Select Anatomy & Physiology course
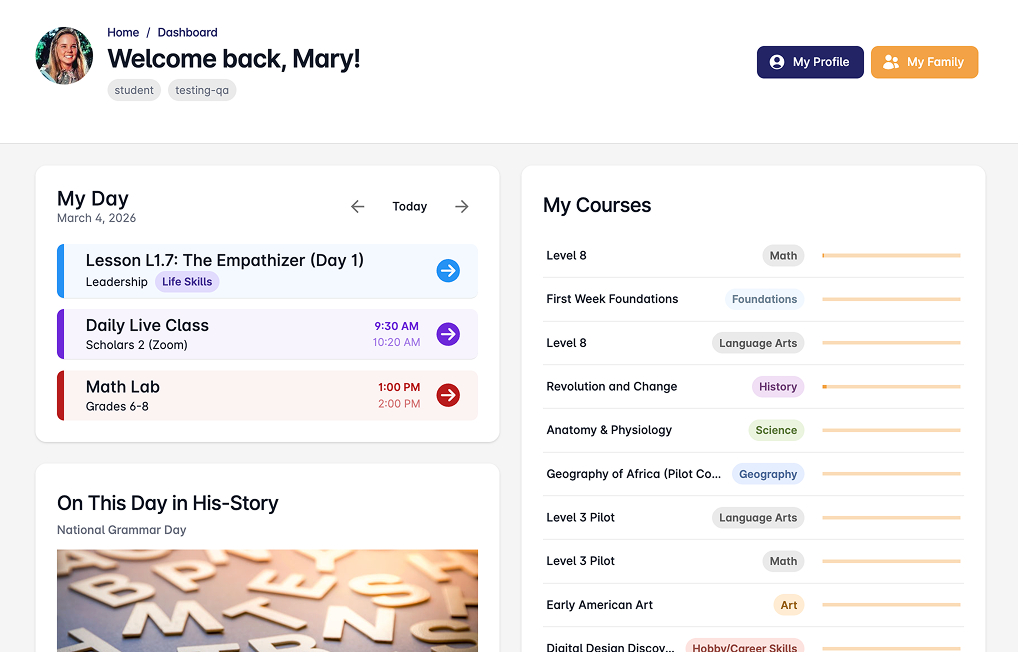Viewport: 1018px width, 652px height. [x=609, y=430]
